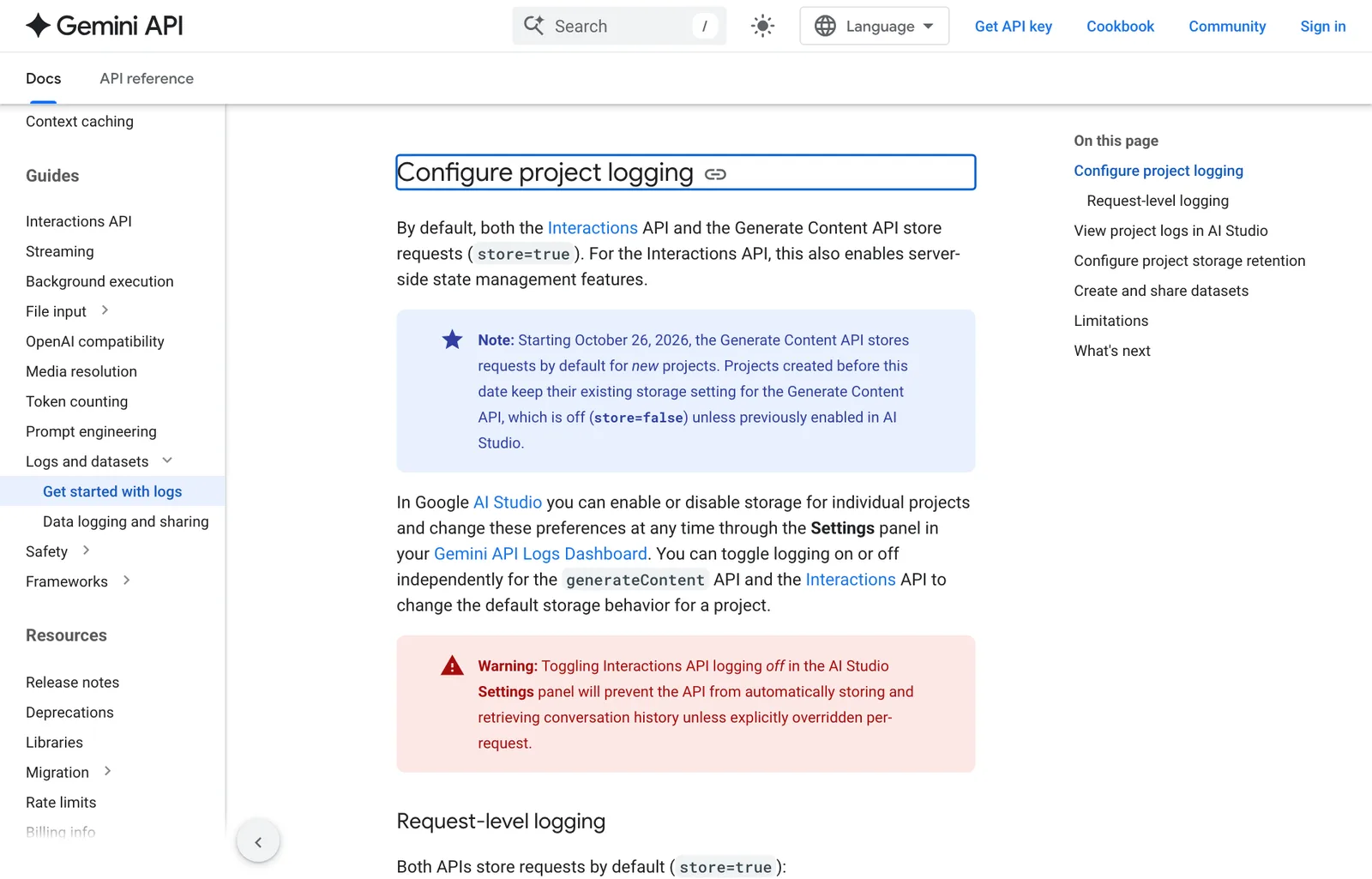Jump to Limitations section
This screenshot has width=1372, height=879.
[1111, 321]
